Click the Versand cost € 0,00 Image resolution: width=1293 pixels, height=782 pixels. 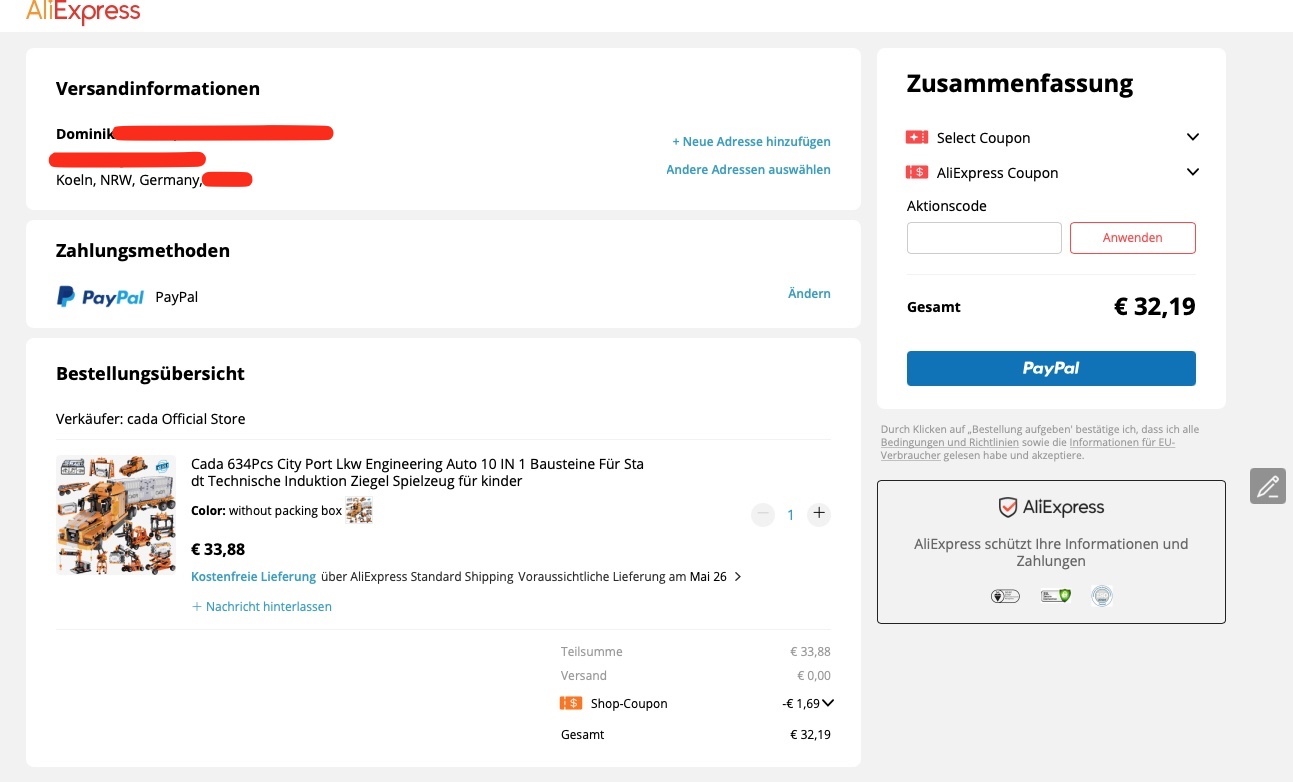(x=813, y=676)
